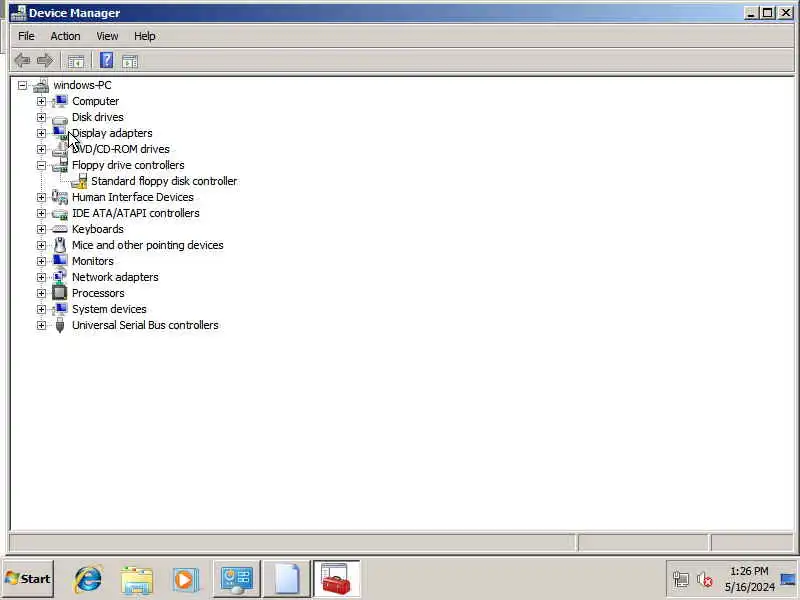Expand the Human Interface Devices node
800x600 pixels.
click(x=41, y=197)
